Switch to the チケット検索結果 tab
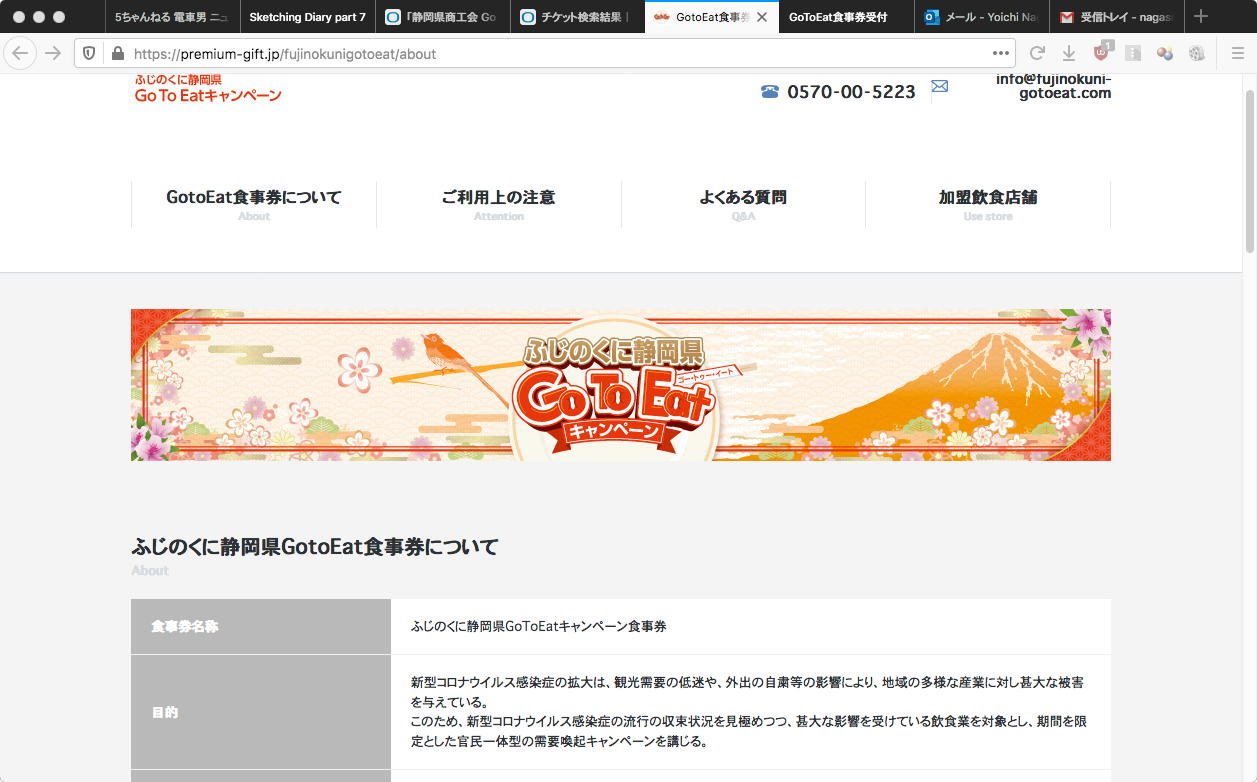The image size is (1257, 782). click(x=577, y=17)
